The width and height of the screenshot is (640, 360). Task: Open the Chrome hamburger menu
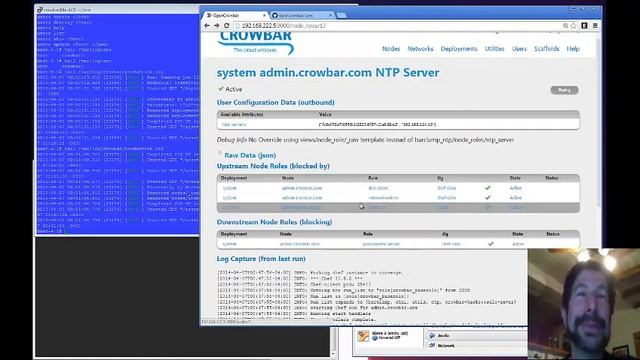[595, 26]
